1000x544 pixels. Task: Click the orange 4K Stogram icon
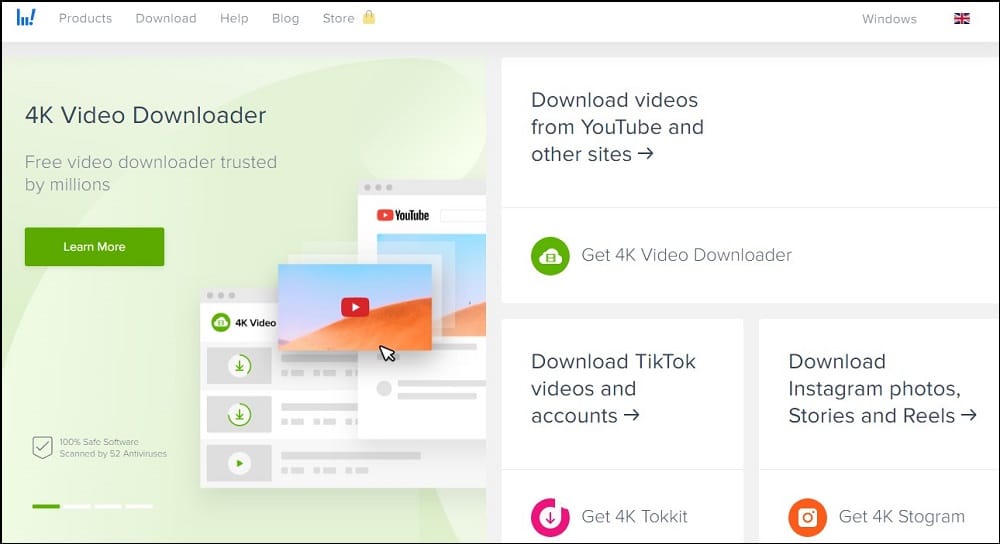click(x=807, y=517)
